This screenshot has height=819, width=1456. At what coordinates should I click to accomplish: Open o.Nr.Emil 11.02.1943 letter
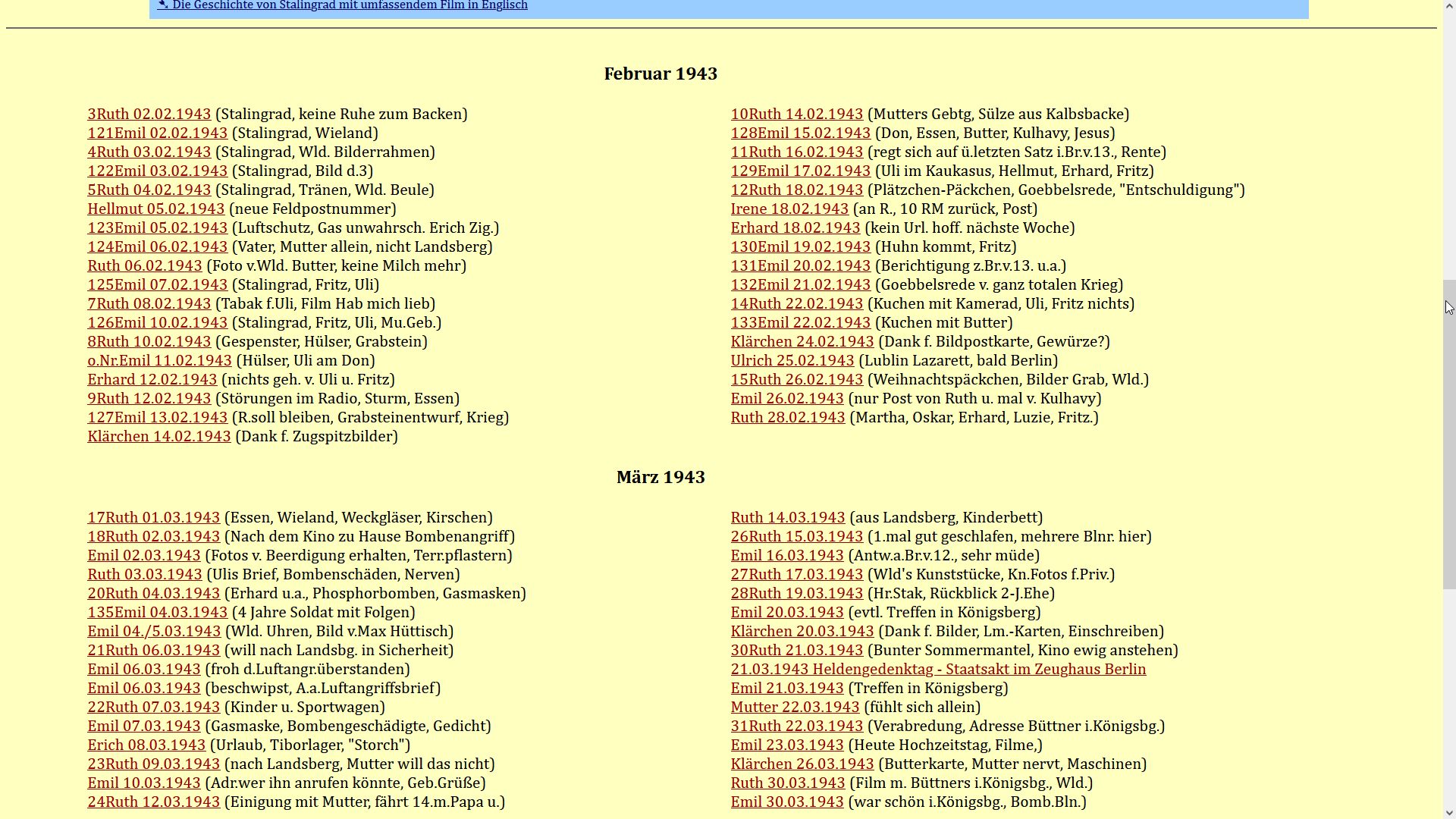pyautogui.click(x=159, y=360)
